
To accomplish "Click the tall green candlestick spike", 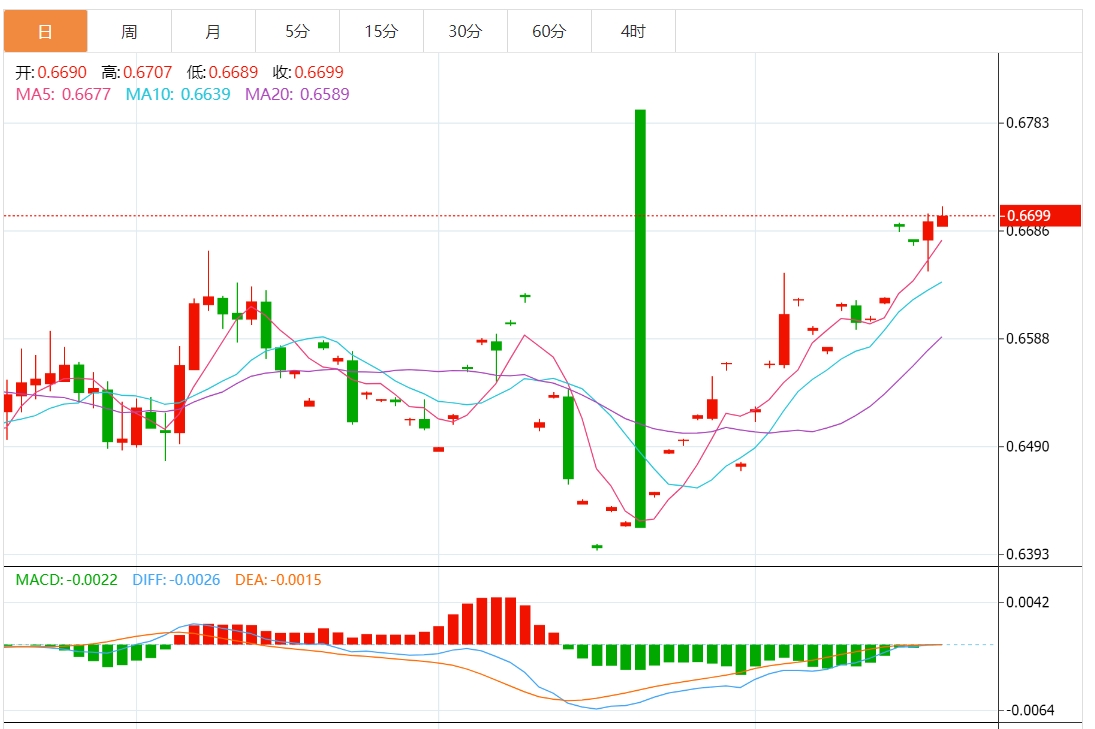I will point(640,318).
